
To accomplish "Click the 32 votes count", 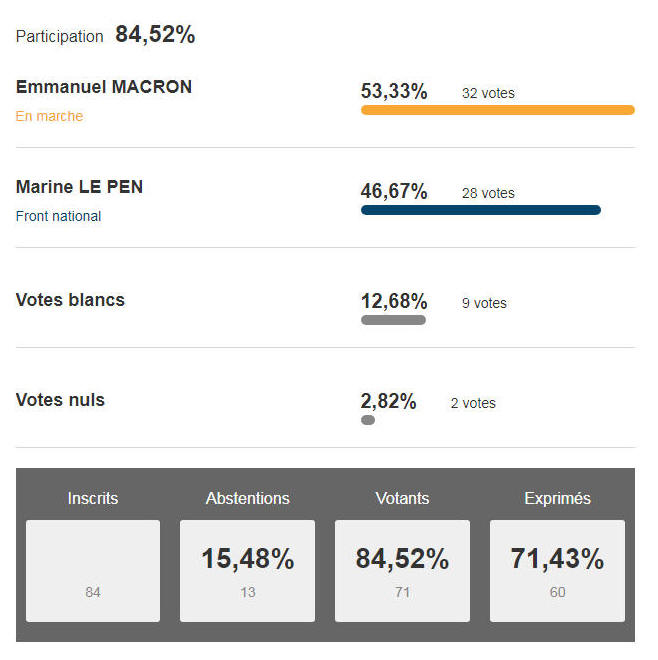I will [488, 93].
